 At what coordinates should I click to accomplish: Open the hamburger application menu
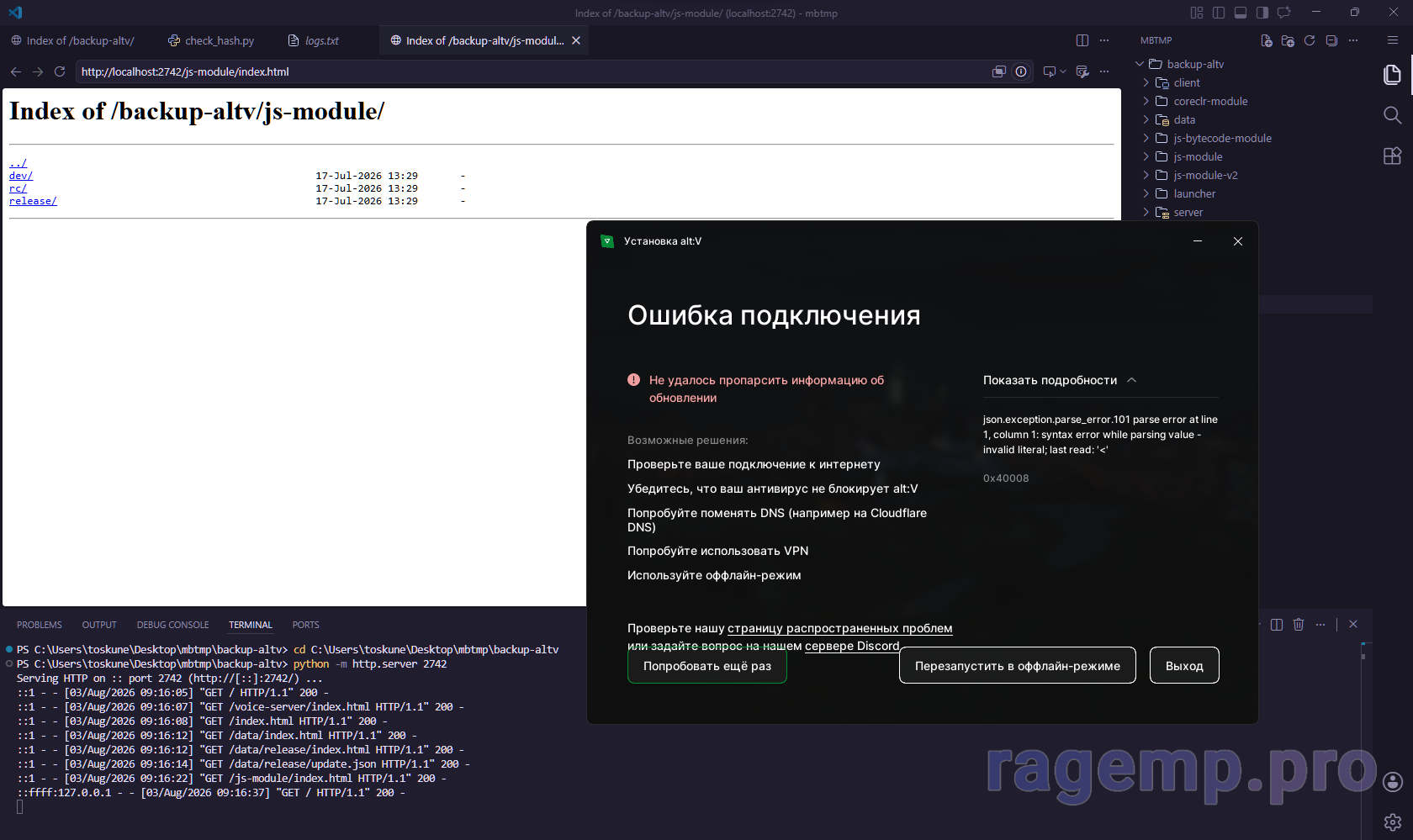[1393, 40]
